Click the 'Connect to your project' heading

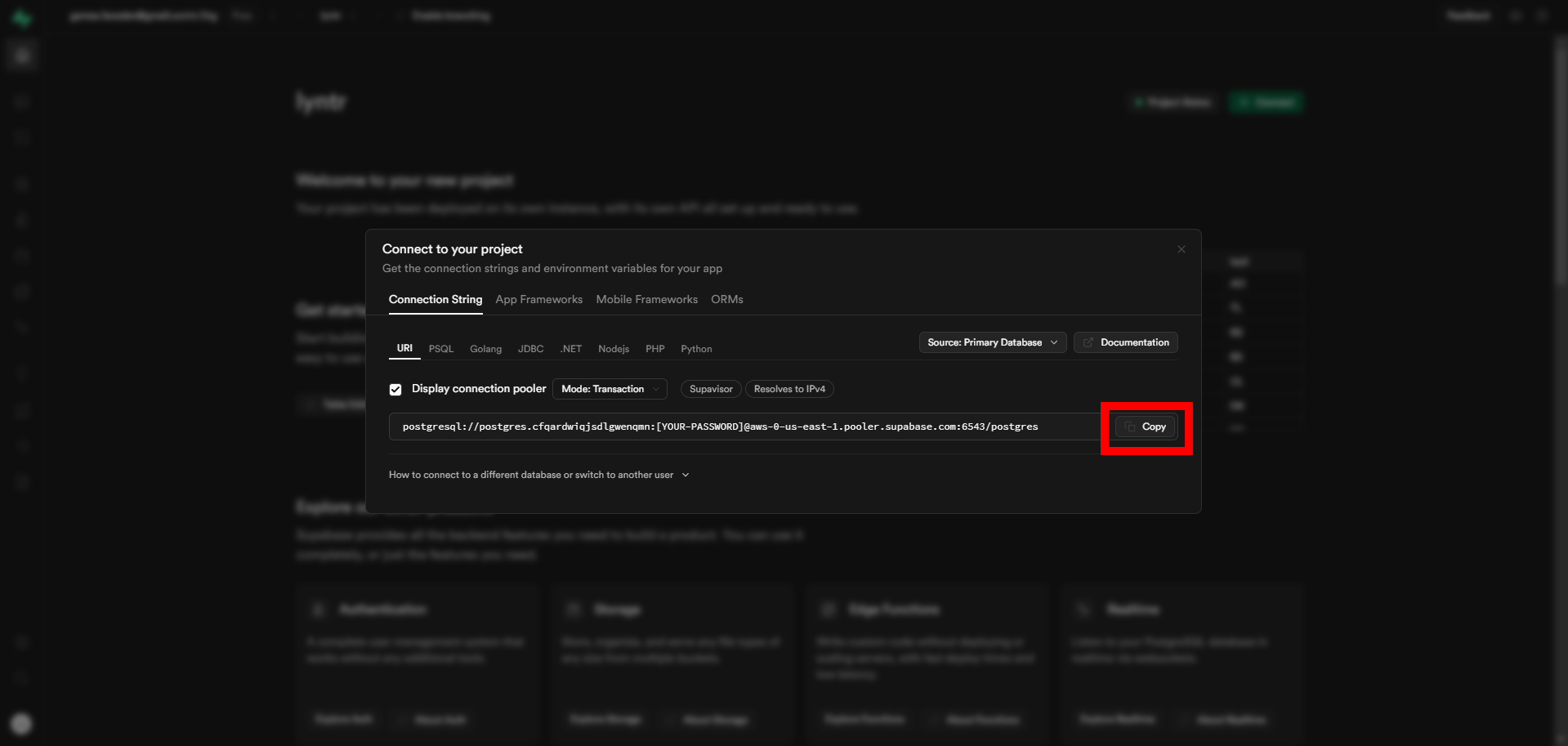pyautogui.click(x=453, y=249)
